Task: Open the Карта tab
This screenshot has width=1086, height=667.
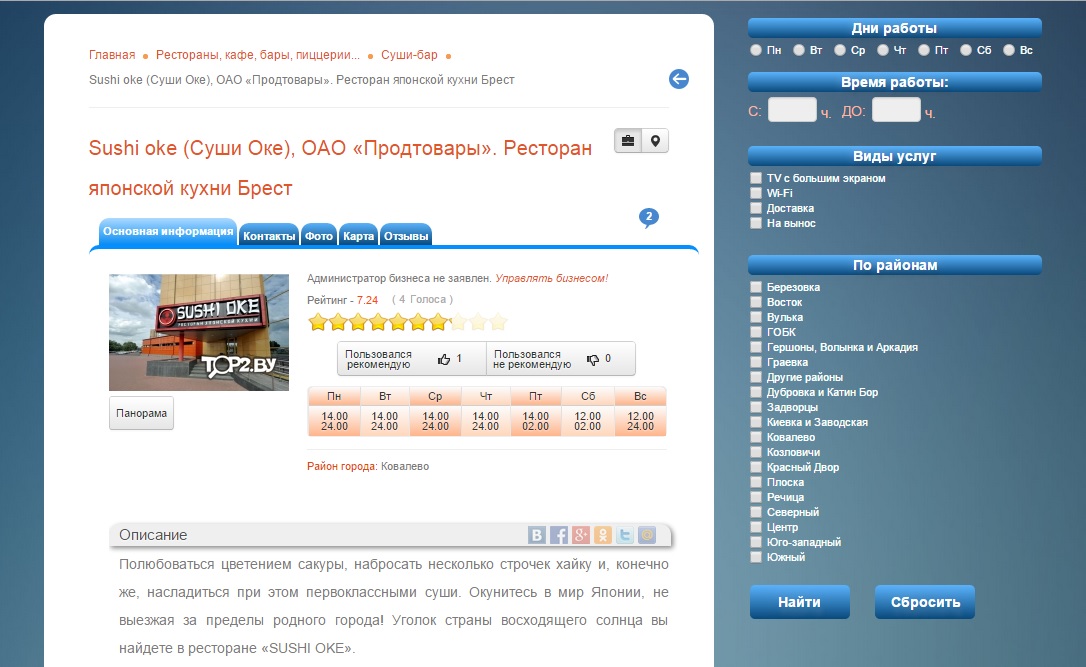Action: 359,235
